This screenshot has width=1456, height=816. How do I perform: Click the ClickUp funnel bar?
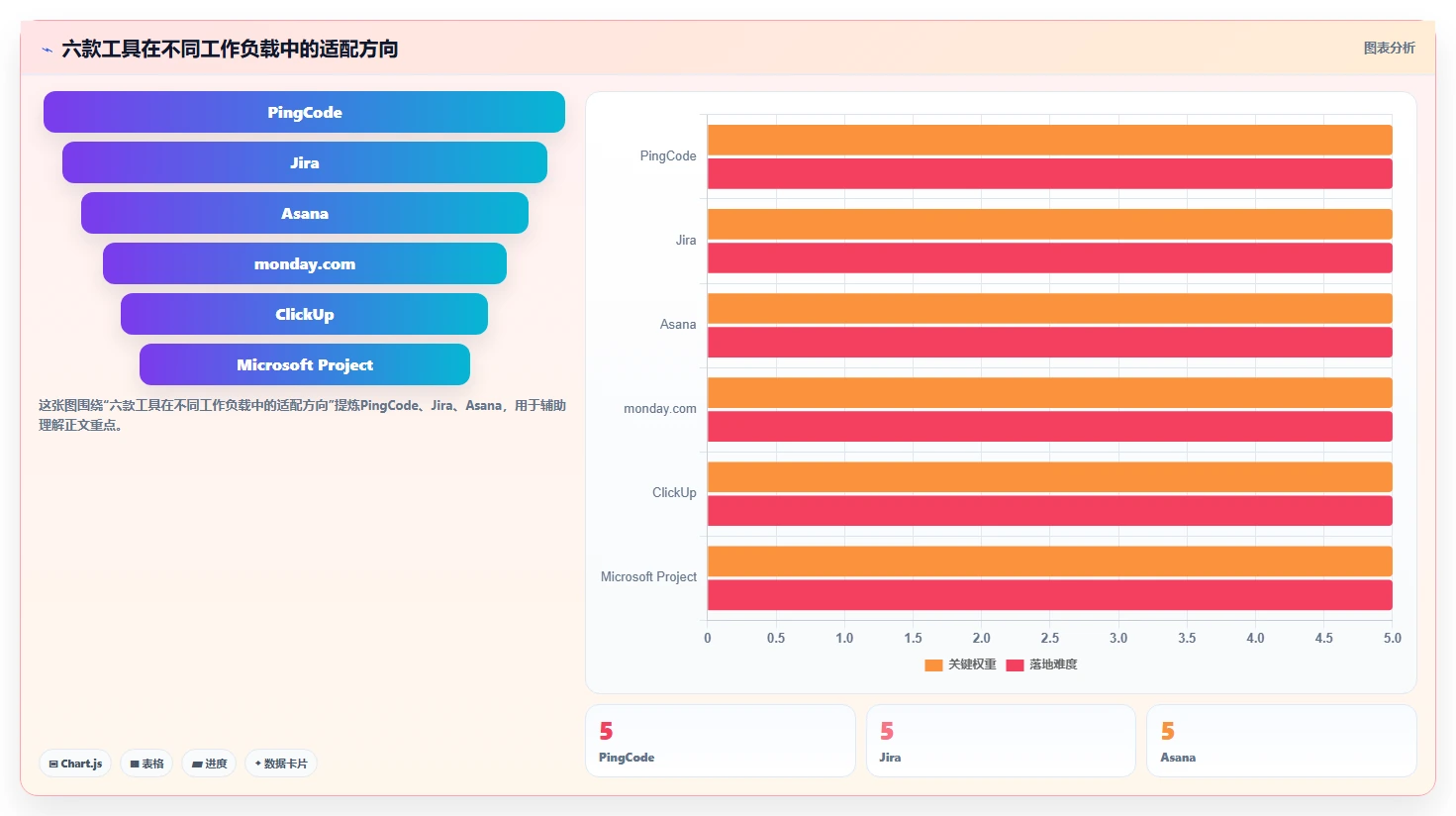(304, 314)
